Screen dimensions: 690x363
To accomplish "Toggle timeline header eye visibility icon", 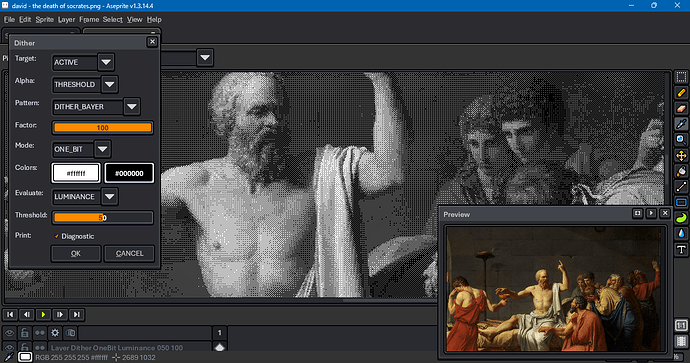I will click(9, 333).
